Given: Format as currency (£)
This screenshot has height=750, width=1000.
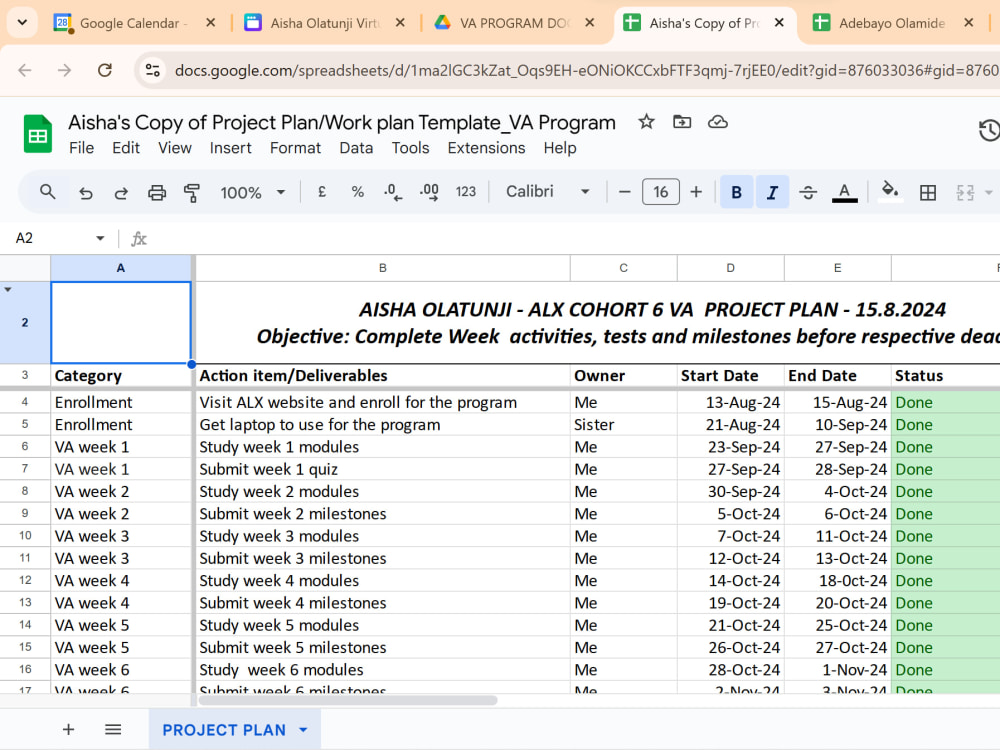Looking at the screenshot, I should (x=322, y=192).
